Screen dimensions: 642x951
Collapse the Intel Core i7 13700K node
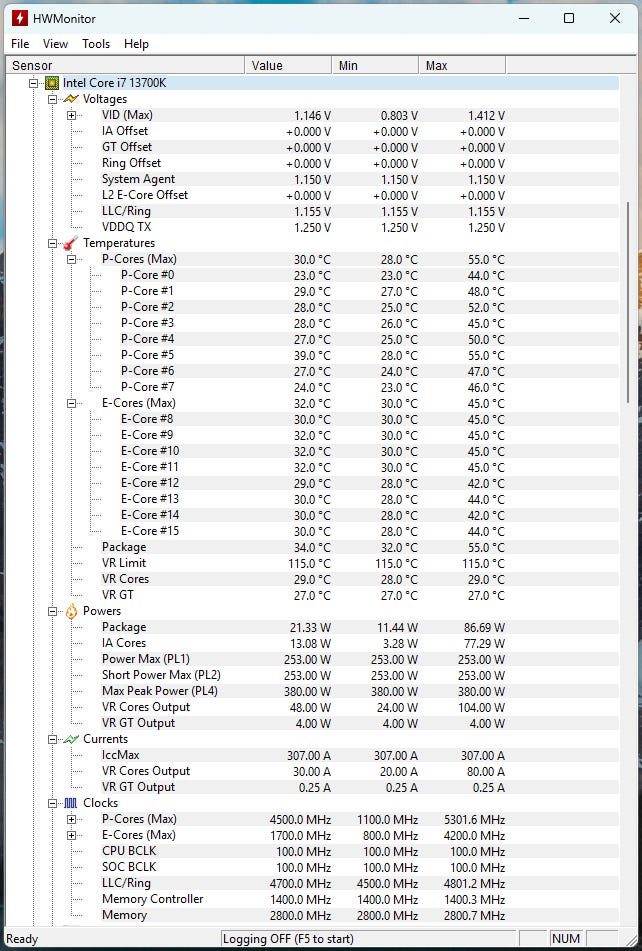tap(33, 83)
